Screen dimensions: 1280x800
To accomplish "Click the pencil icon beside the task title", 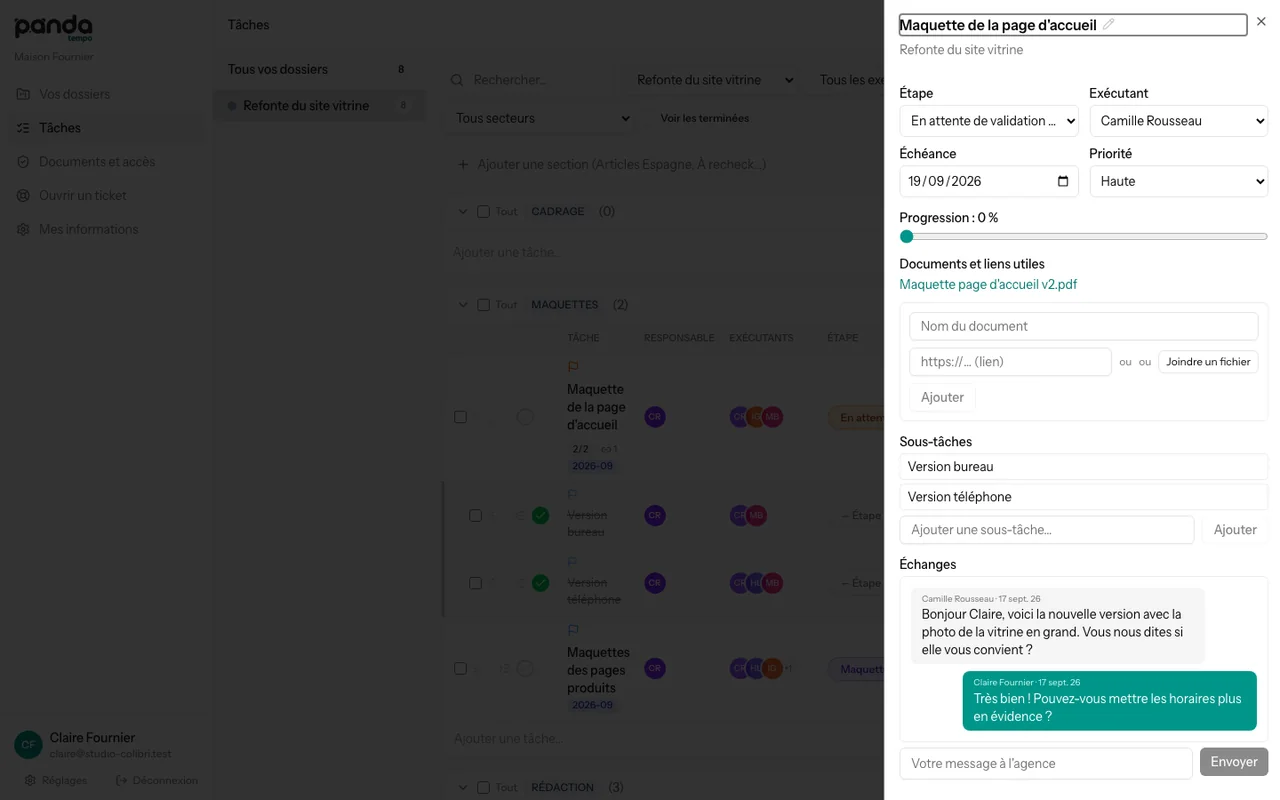I will click(x=1108, y=24).
